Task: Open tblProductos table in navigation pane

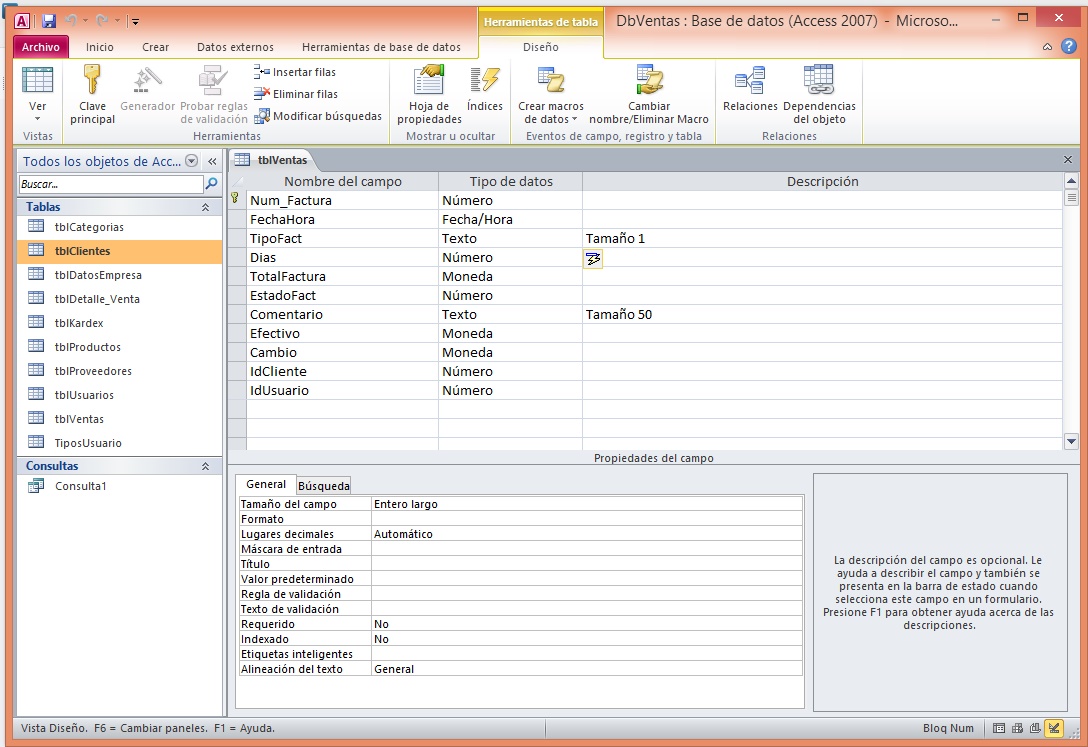Action: [88, 347]
